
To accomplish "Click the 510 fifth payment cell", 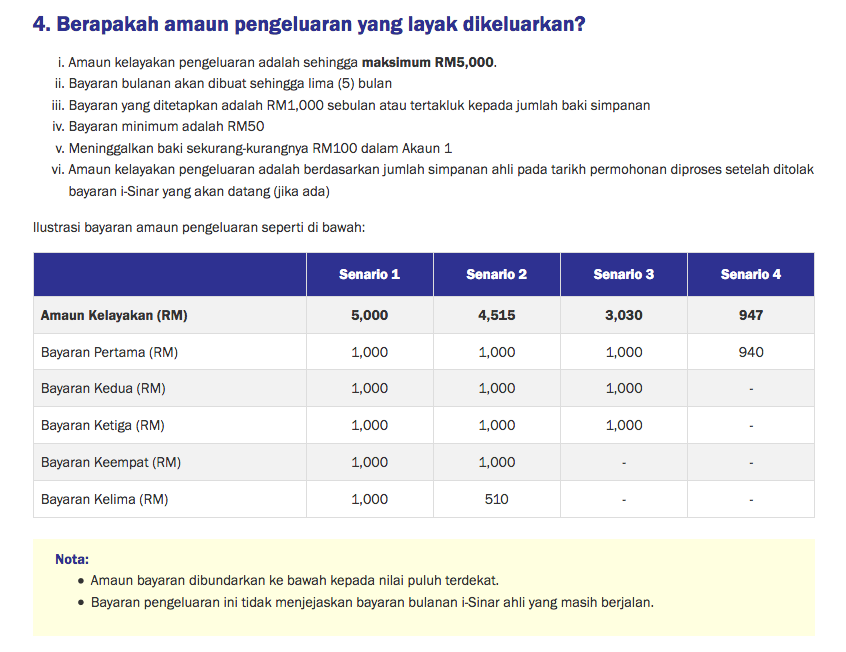I will pyautogui.click(x=496, y=499).
